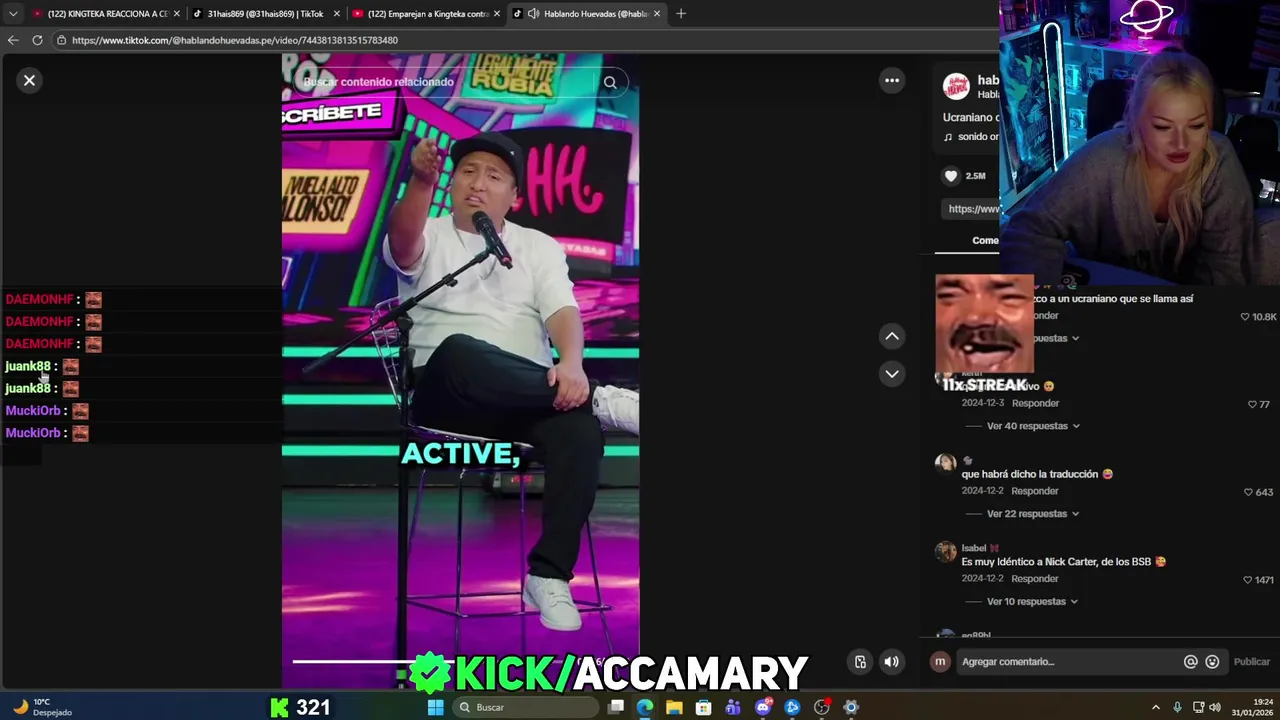This screenshot has height=720, width=1280.
Task: Mute the tab via its speaker icon
Action: point(533,13)
